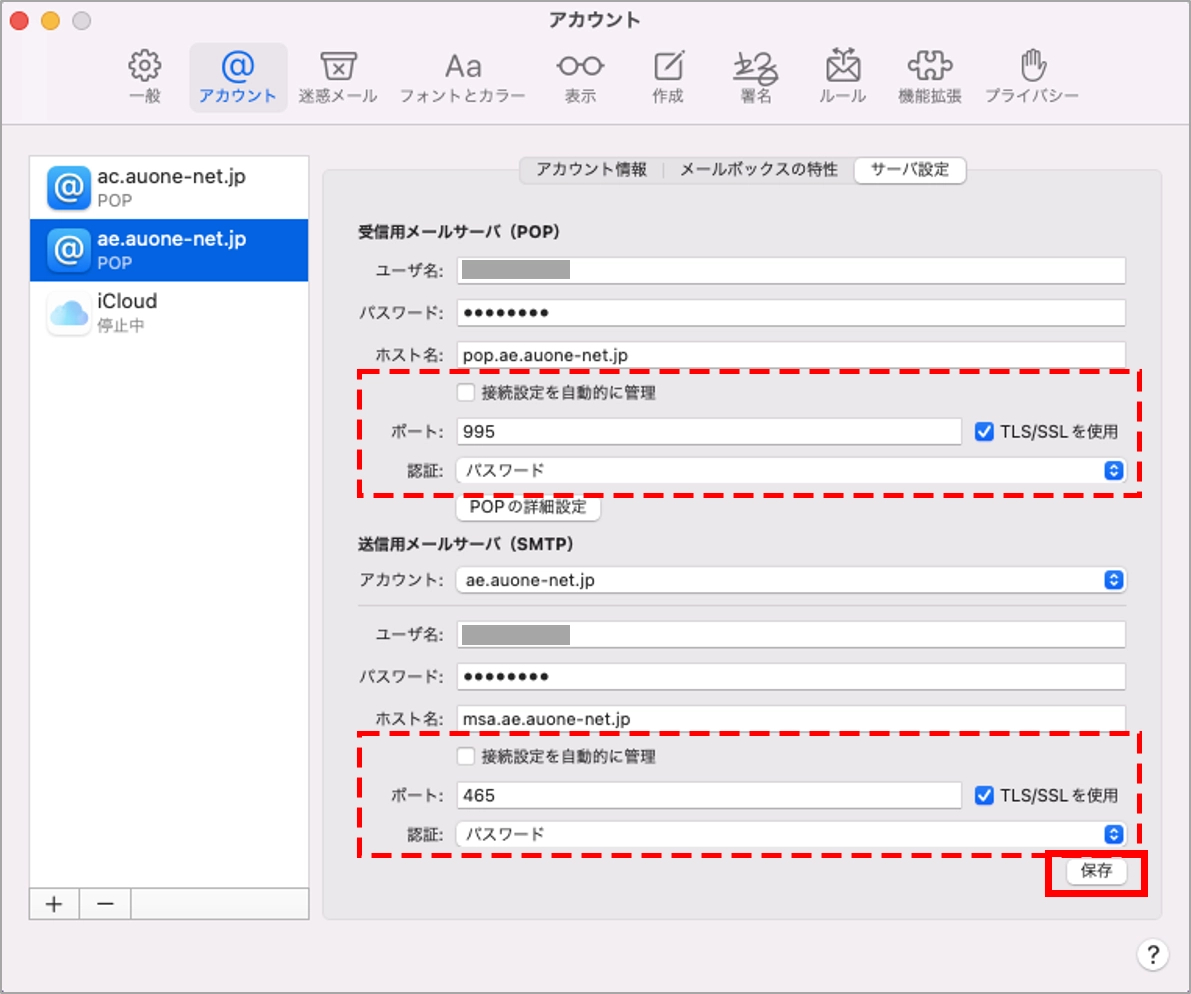Toggle TLS/SSL checkbox for port 995
1191x994 pixels.
tap(983, 432)
